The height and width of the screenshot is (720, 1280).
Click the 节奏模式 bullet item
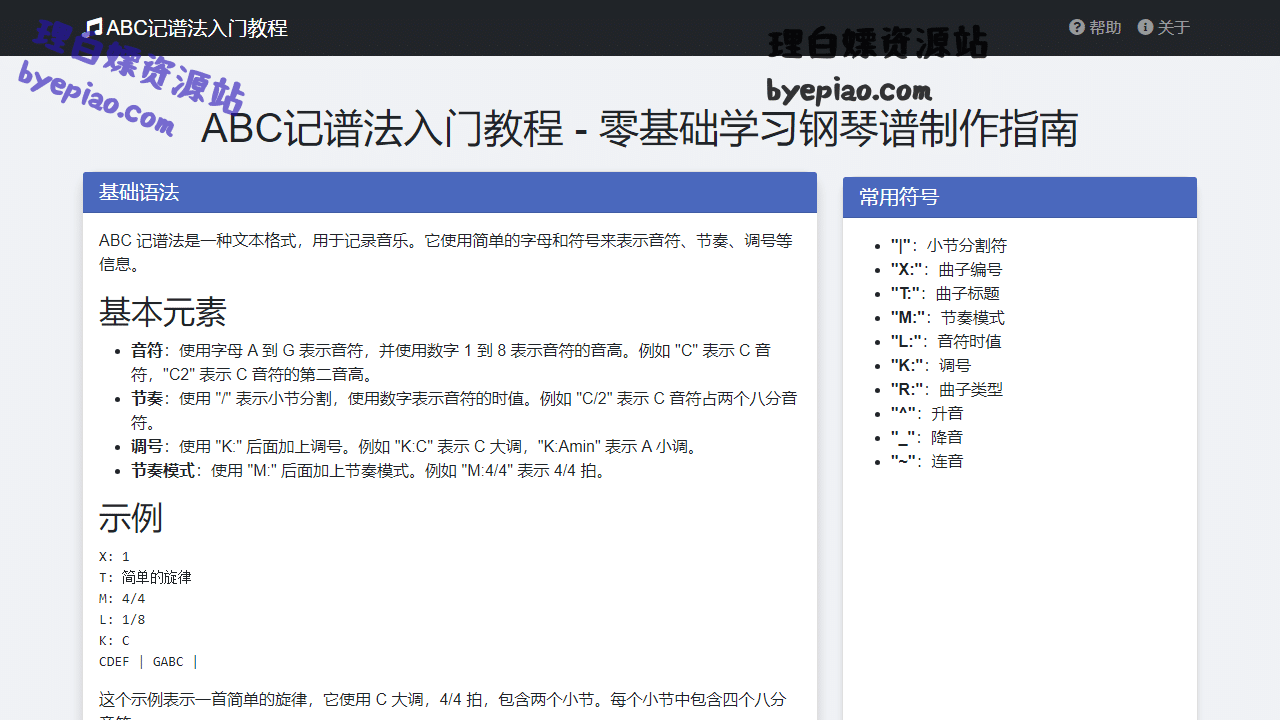pyautogui.click(x=370, y=470)
